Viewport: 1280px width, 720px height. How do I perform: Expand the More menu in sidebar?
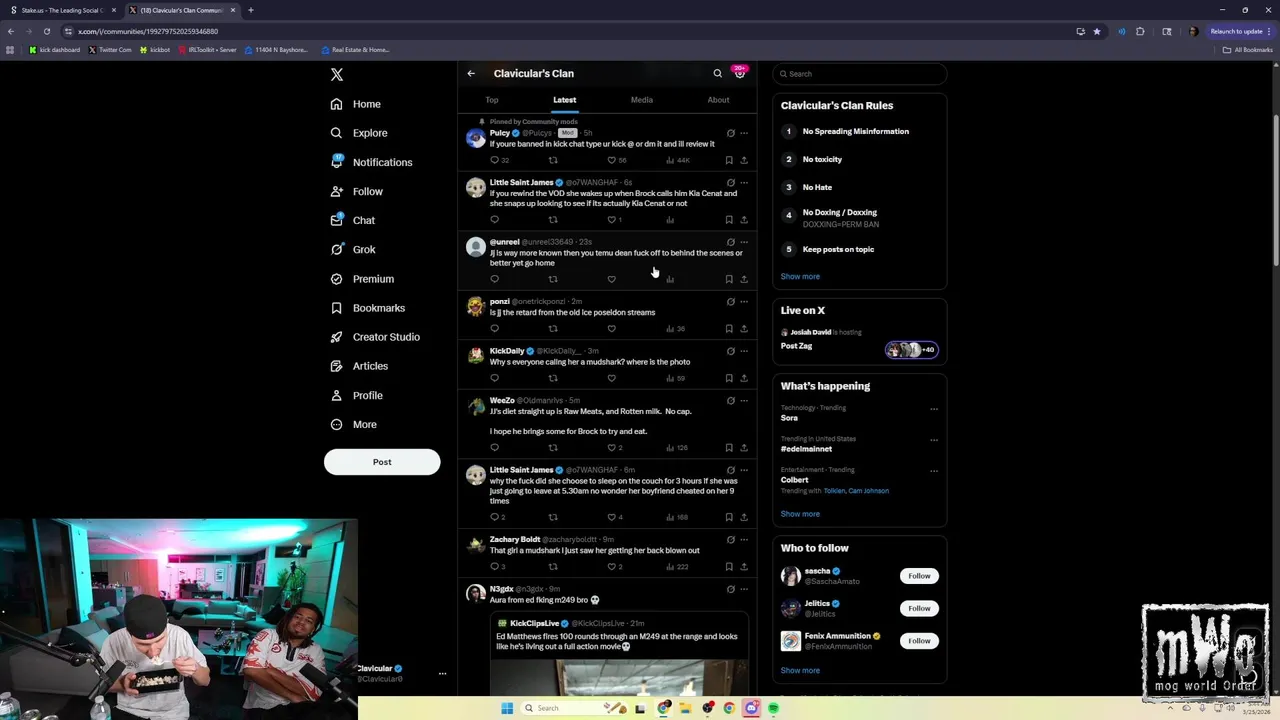354,425
